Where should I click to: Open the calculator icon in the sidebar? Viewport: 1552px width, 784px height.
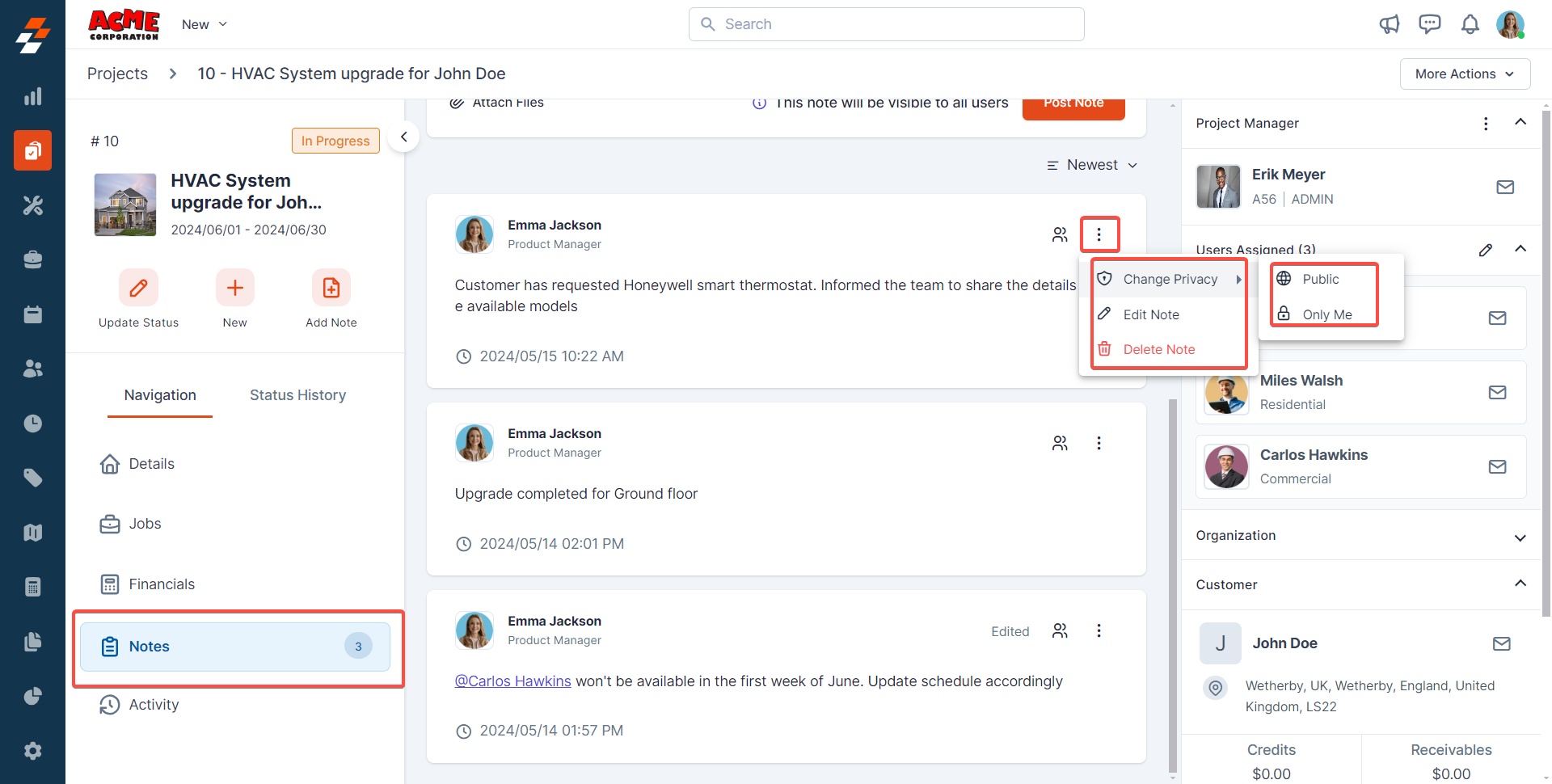click(32, 587)
